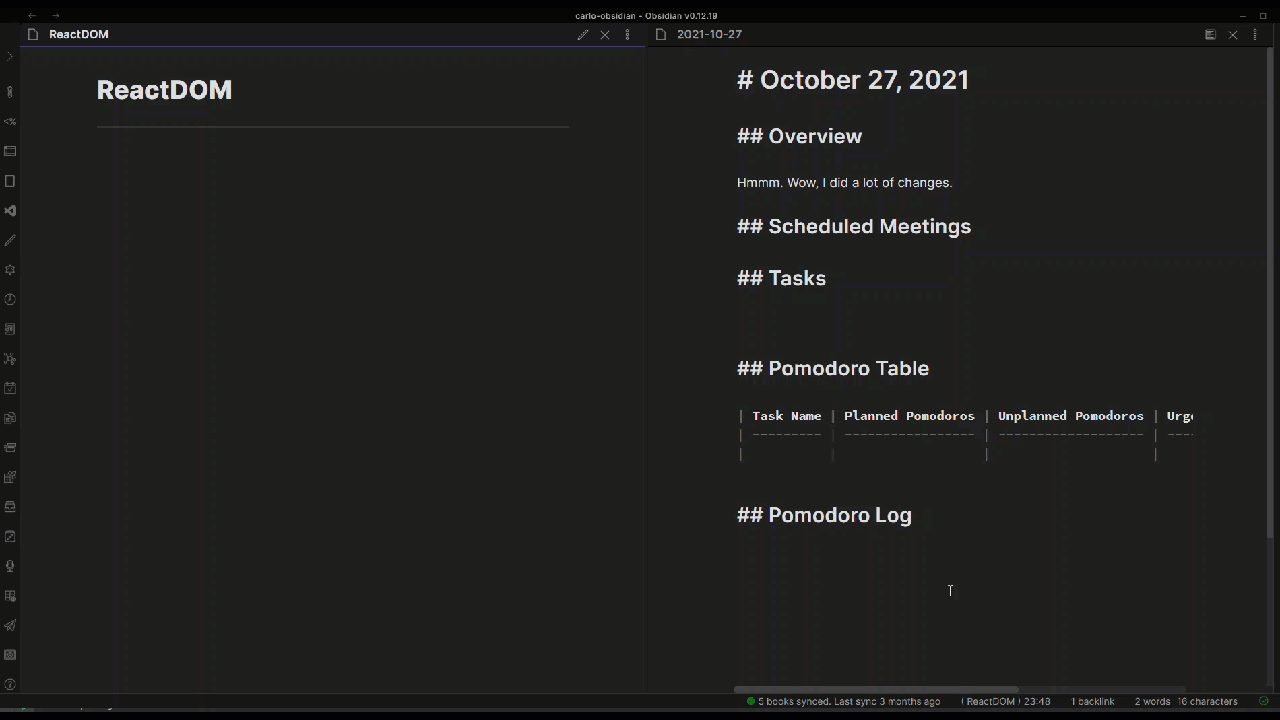Click the calendar-with-check ribbon icon

pyautogui.click(x=10, y=388)
